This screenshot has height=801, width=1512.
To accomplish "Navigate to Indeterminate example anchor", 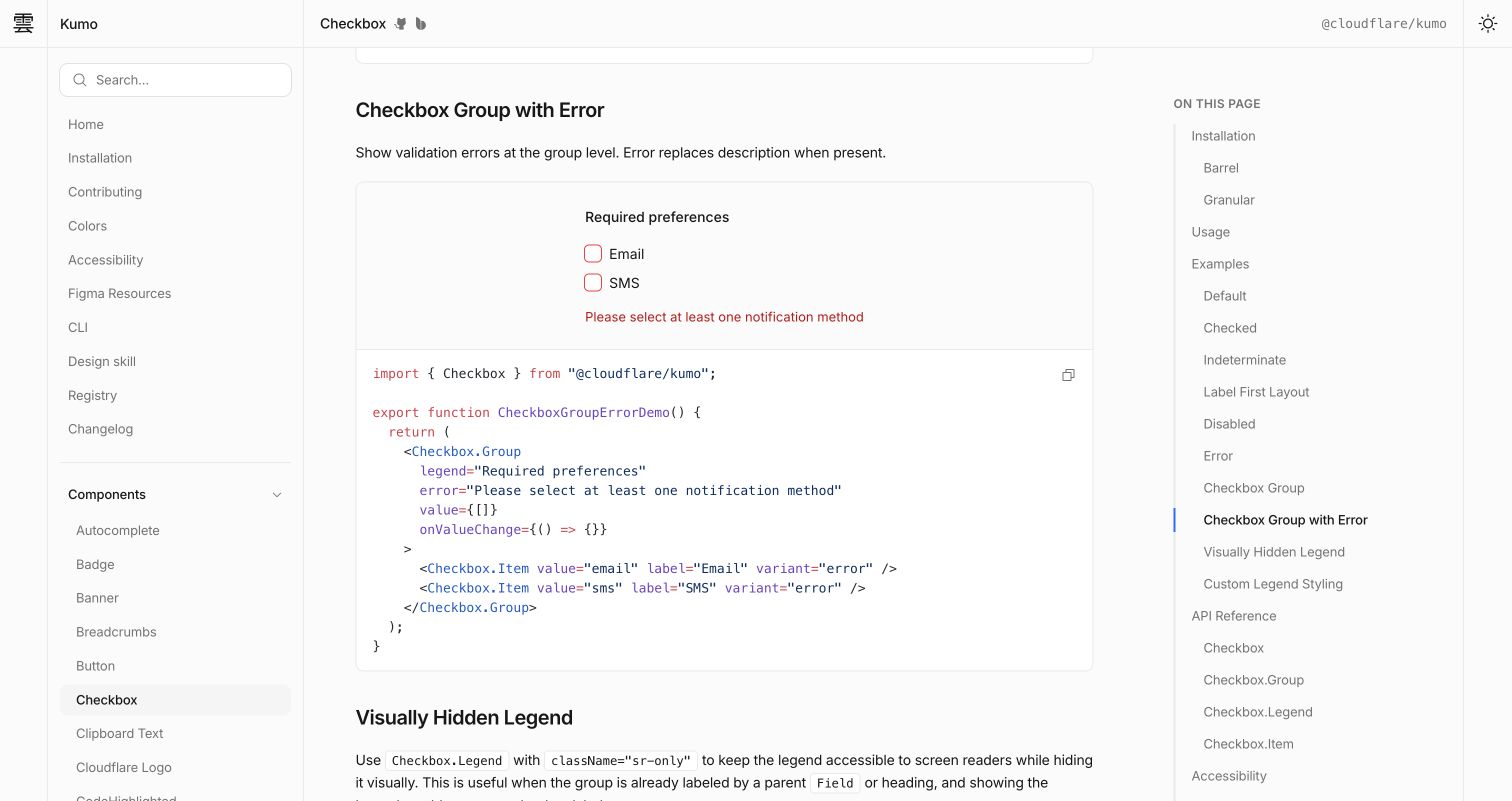I will tap(1244, 360).
